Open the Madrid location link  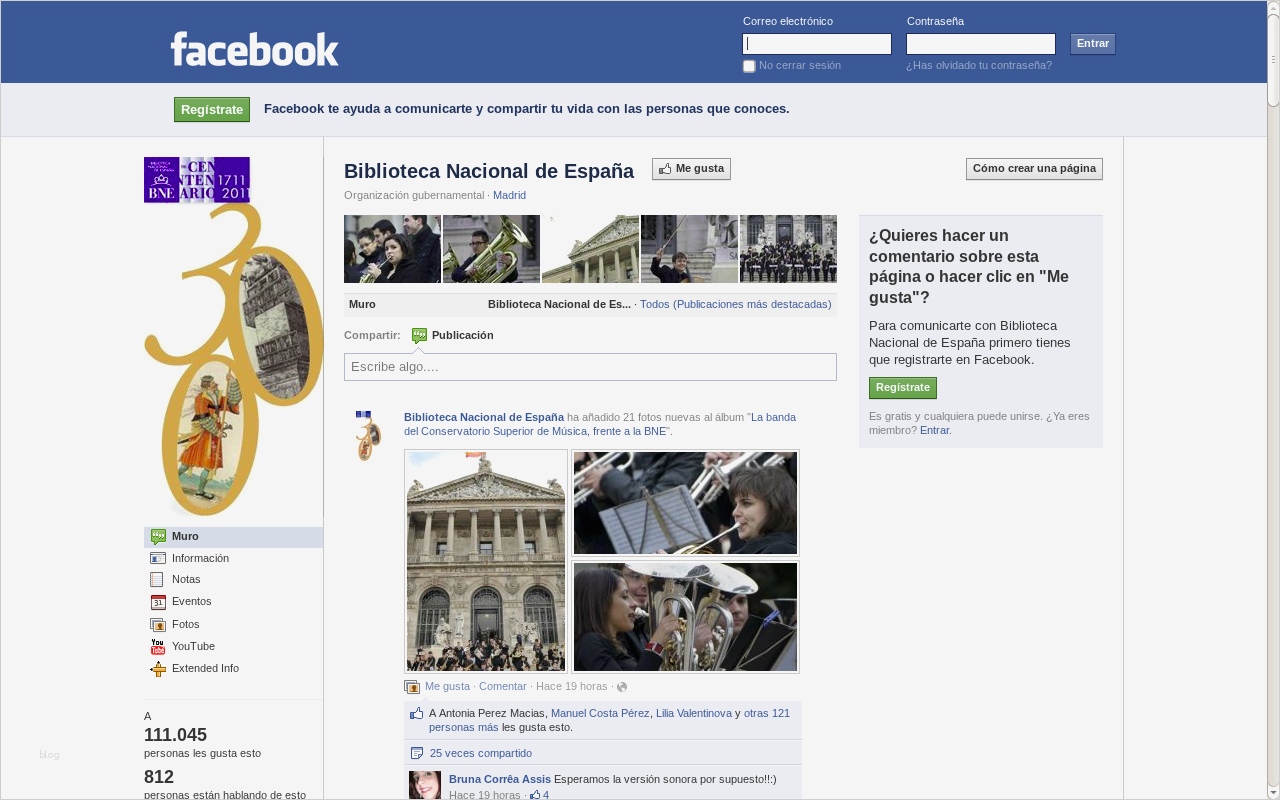pyautogui.click(x=509, y=195)
